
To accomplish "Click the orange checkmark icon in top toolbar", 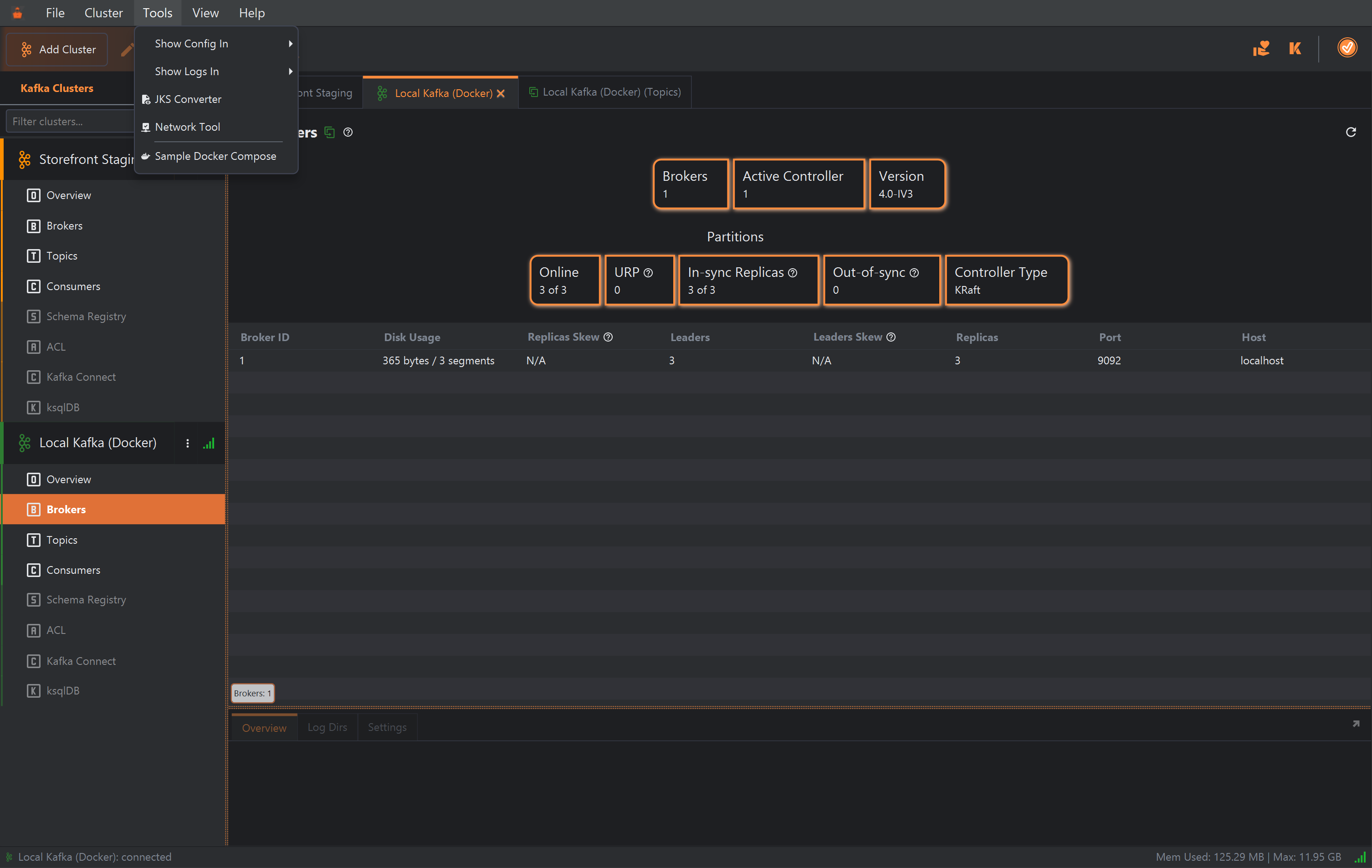I will 1347,48.
